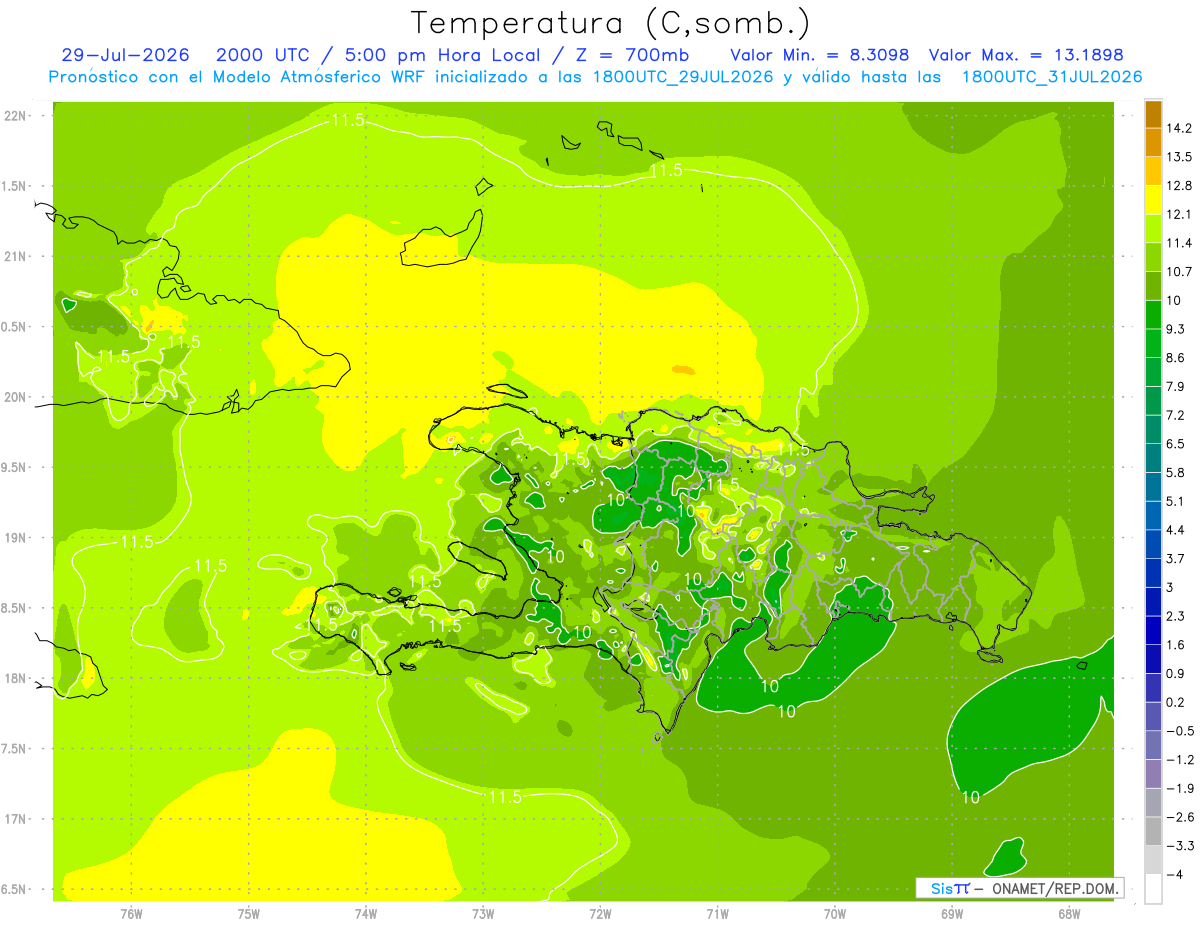Click the '21N' latitude axis label
The image size is (1200, 927).
tap(15, 257)
